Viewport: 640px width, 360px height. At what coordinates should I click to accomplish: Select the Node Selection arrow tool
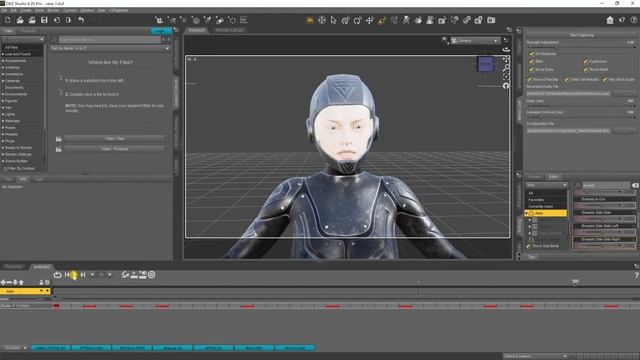(333, 20)
